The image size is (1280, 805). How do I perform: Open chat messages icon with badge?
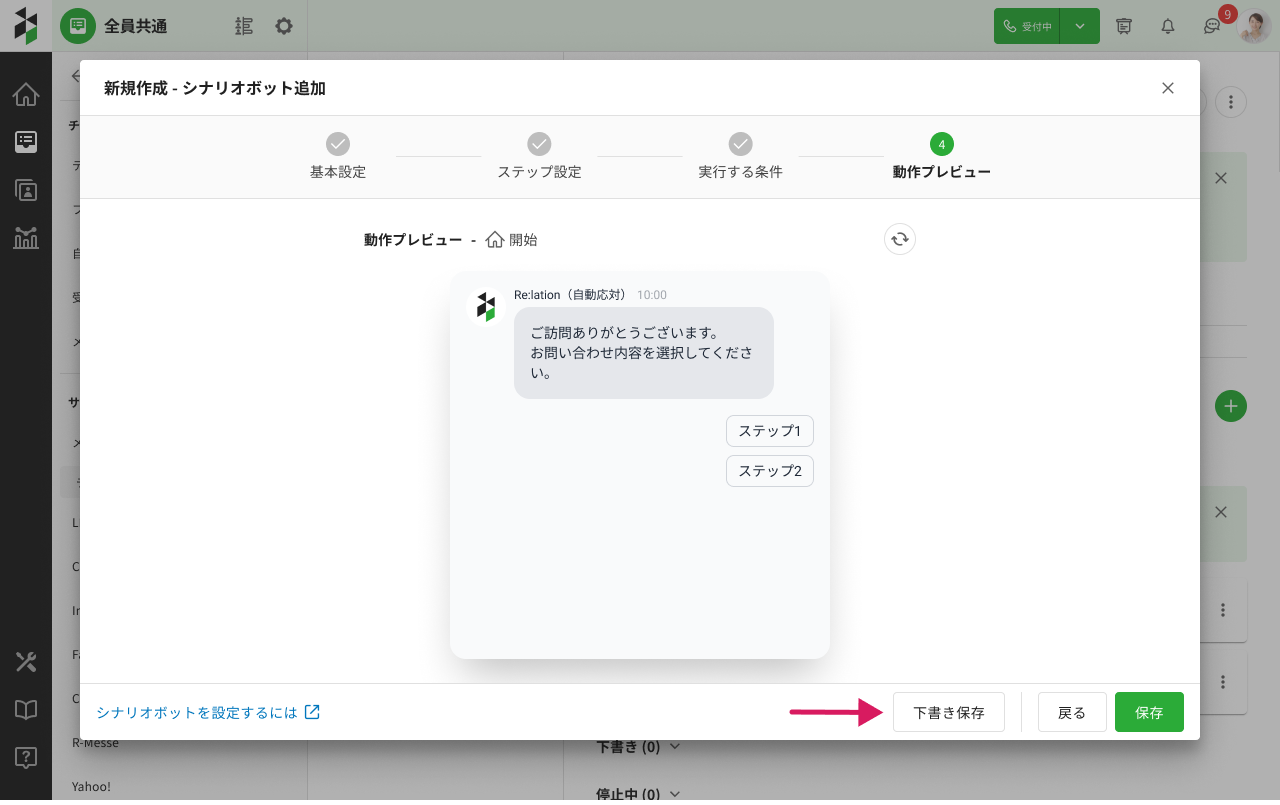[x=1211, y=27]
